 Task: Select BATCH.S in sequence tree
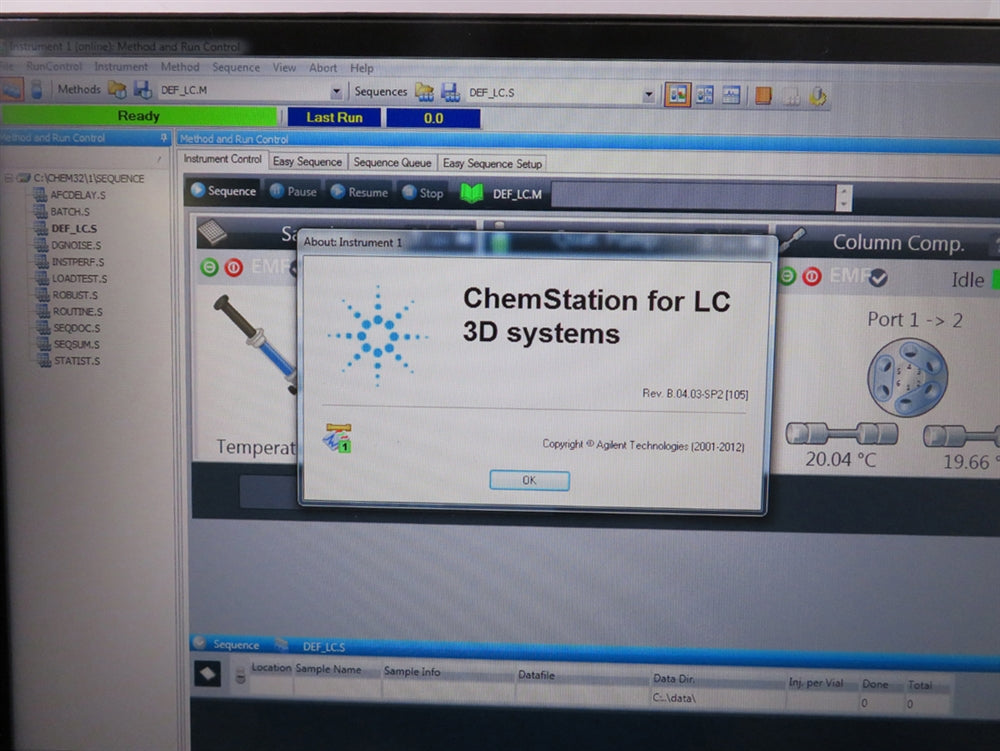(x=70, y=212)
